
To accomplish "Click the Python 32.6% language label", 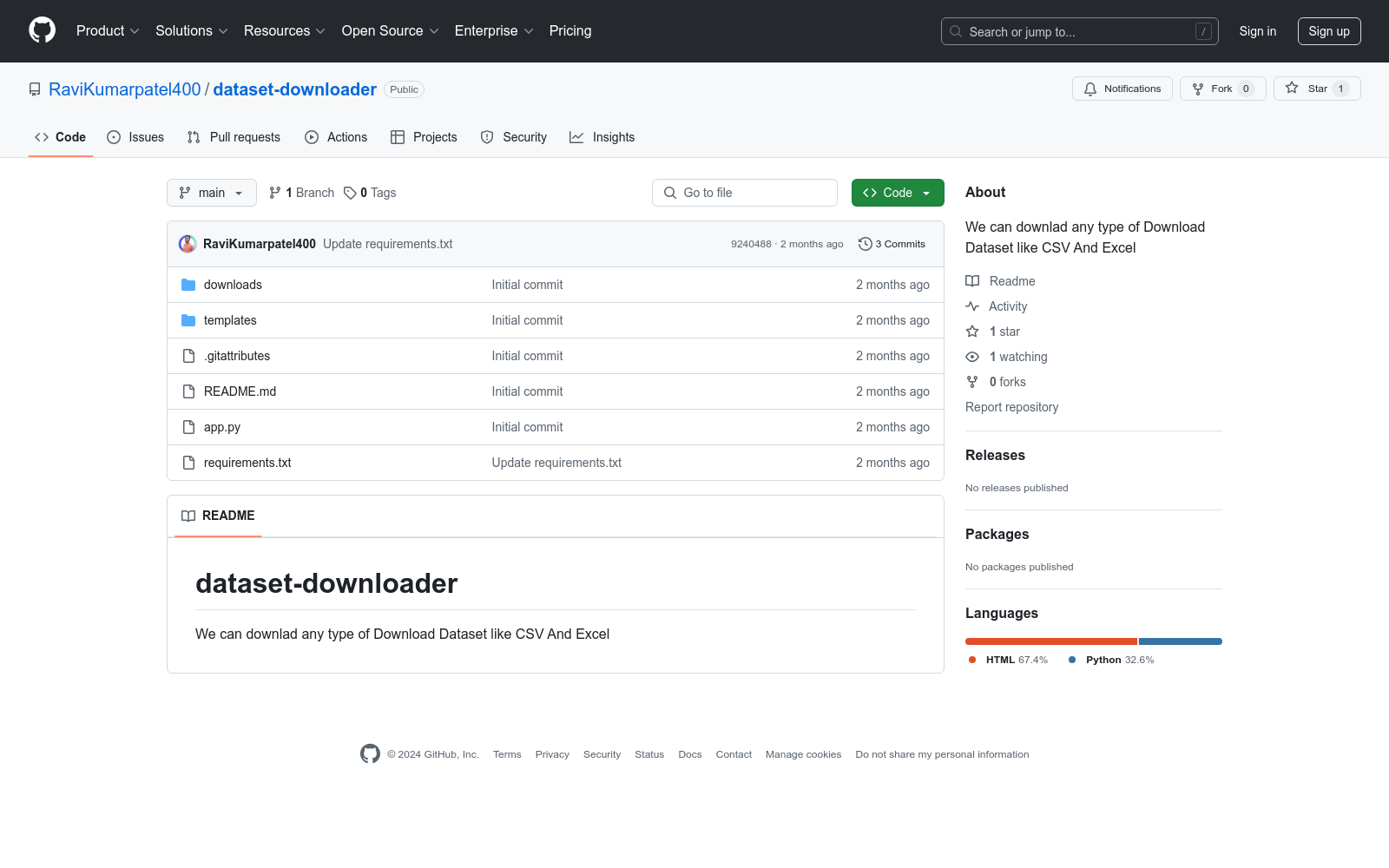I will click(x=1111, y=660).
